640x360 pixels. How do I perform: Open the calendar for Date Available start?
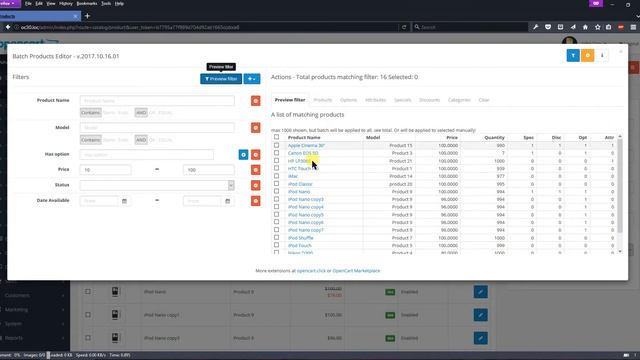(x=124, y=201)
